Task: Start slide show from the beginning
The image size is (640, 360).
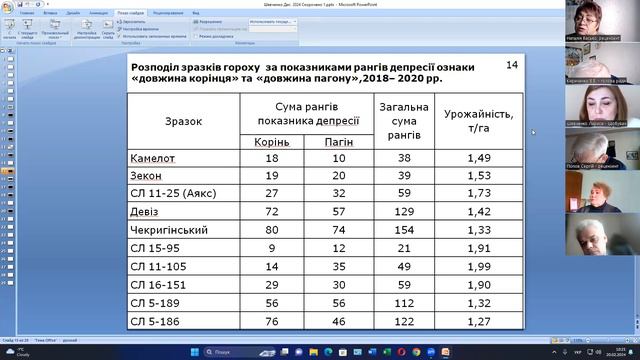Action: (9, 29)
